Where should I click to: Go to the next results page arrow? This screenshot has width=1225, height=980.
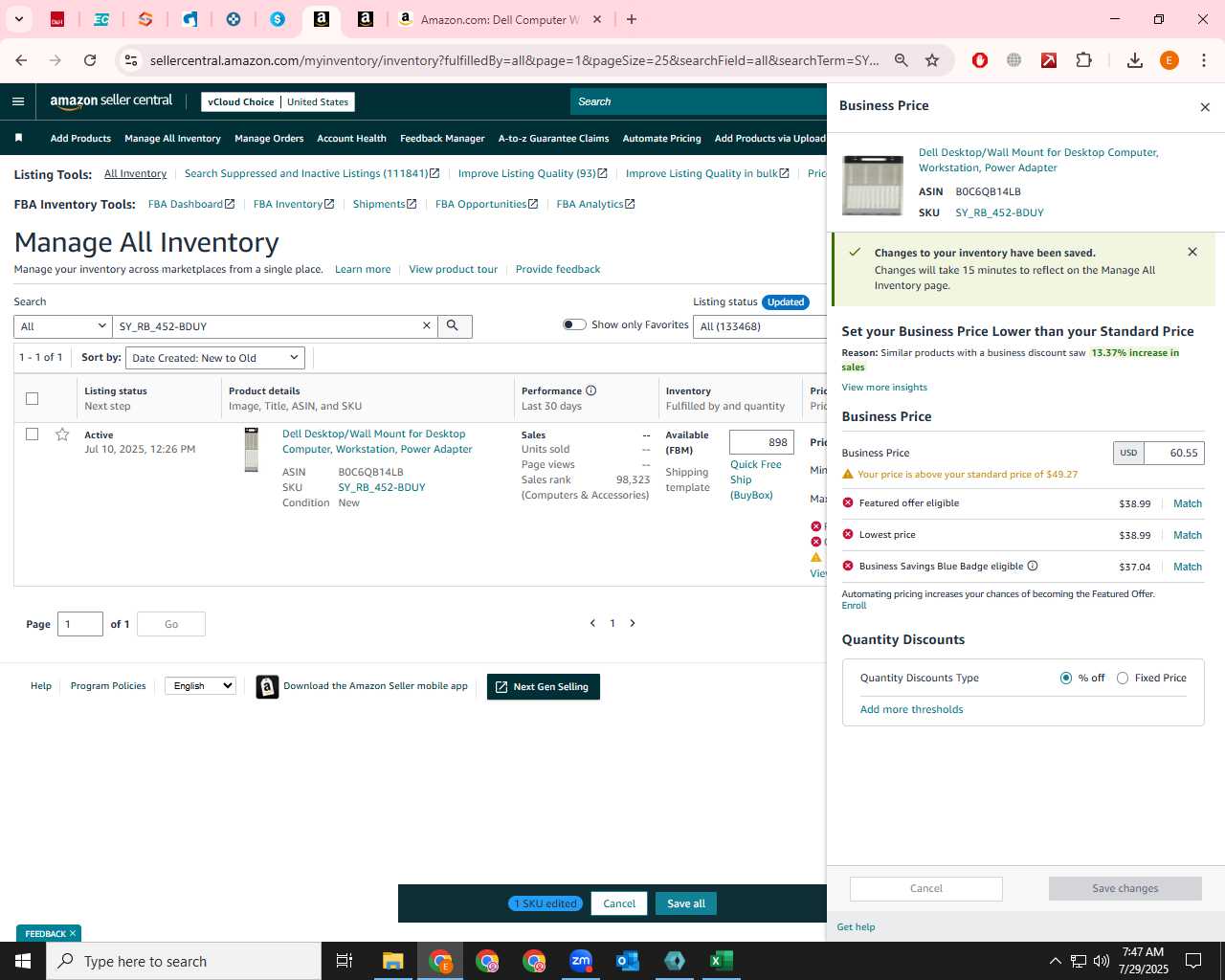[x=633, y=623]
